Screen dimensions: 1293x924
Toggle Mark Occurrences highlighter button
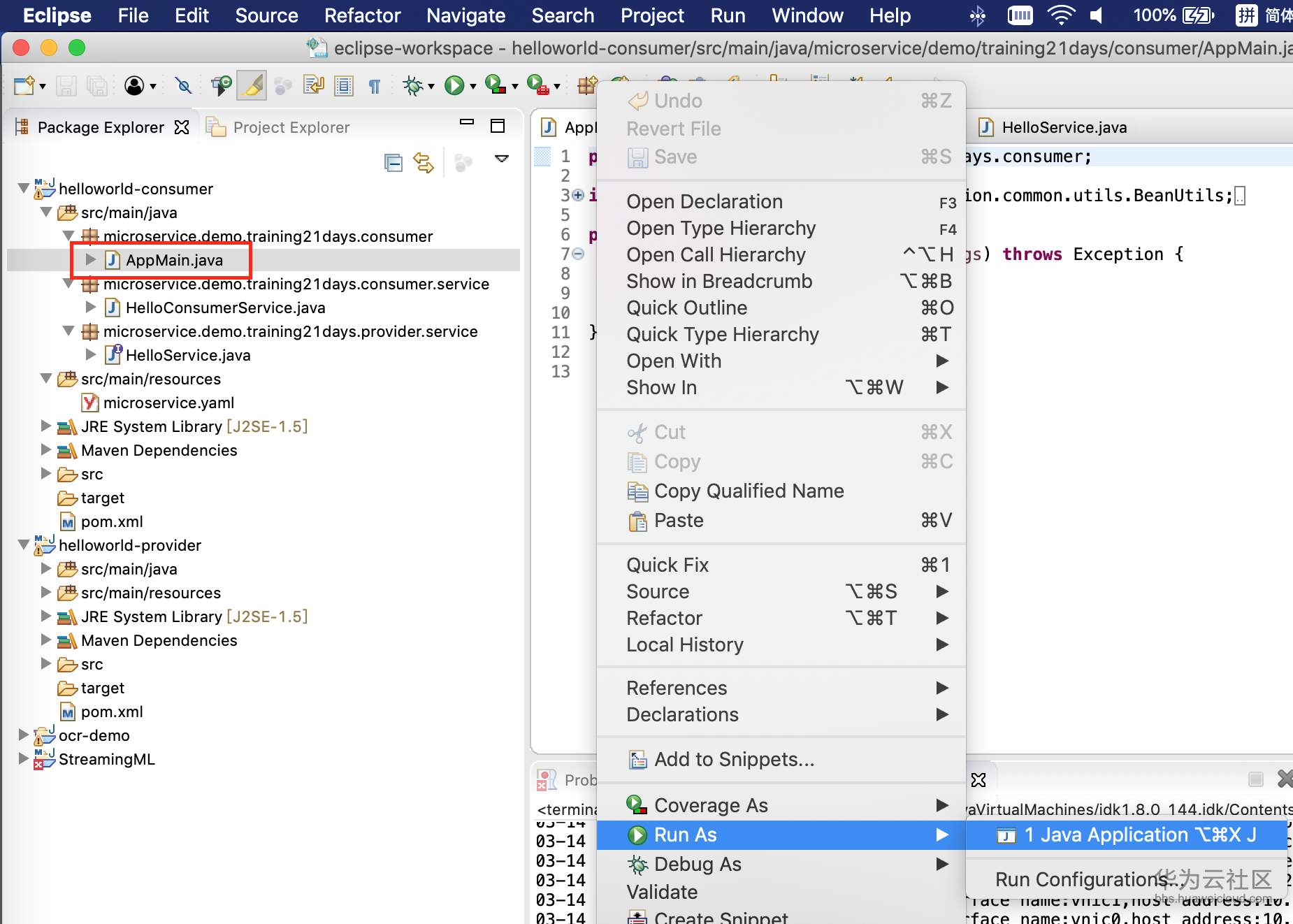tap(252, 86)
